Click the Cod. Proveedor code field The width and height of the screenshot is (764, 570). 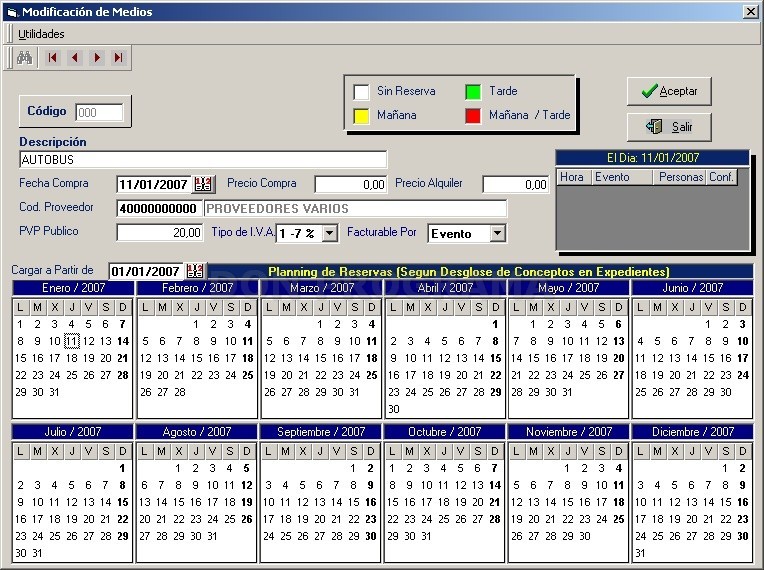pos(159,209)
